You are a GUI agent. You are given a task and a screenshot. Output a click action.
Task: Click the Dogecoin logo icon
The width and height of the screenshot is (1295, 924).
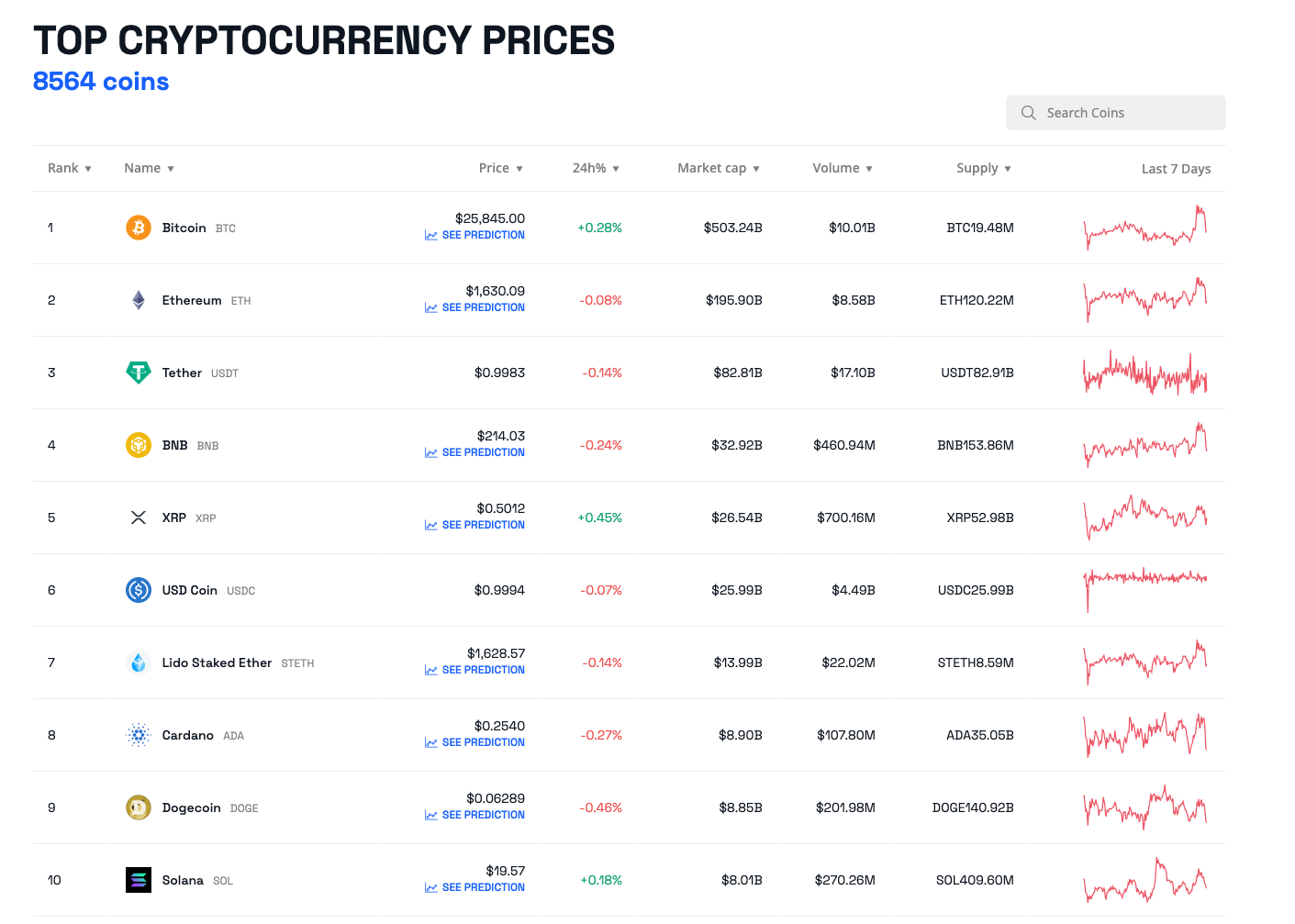(x=138, y=807)
